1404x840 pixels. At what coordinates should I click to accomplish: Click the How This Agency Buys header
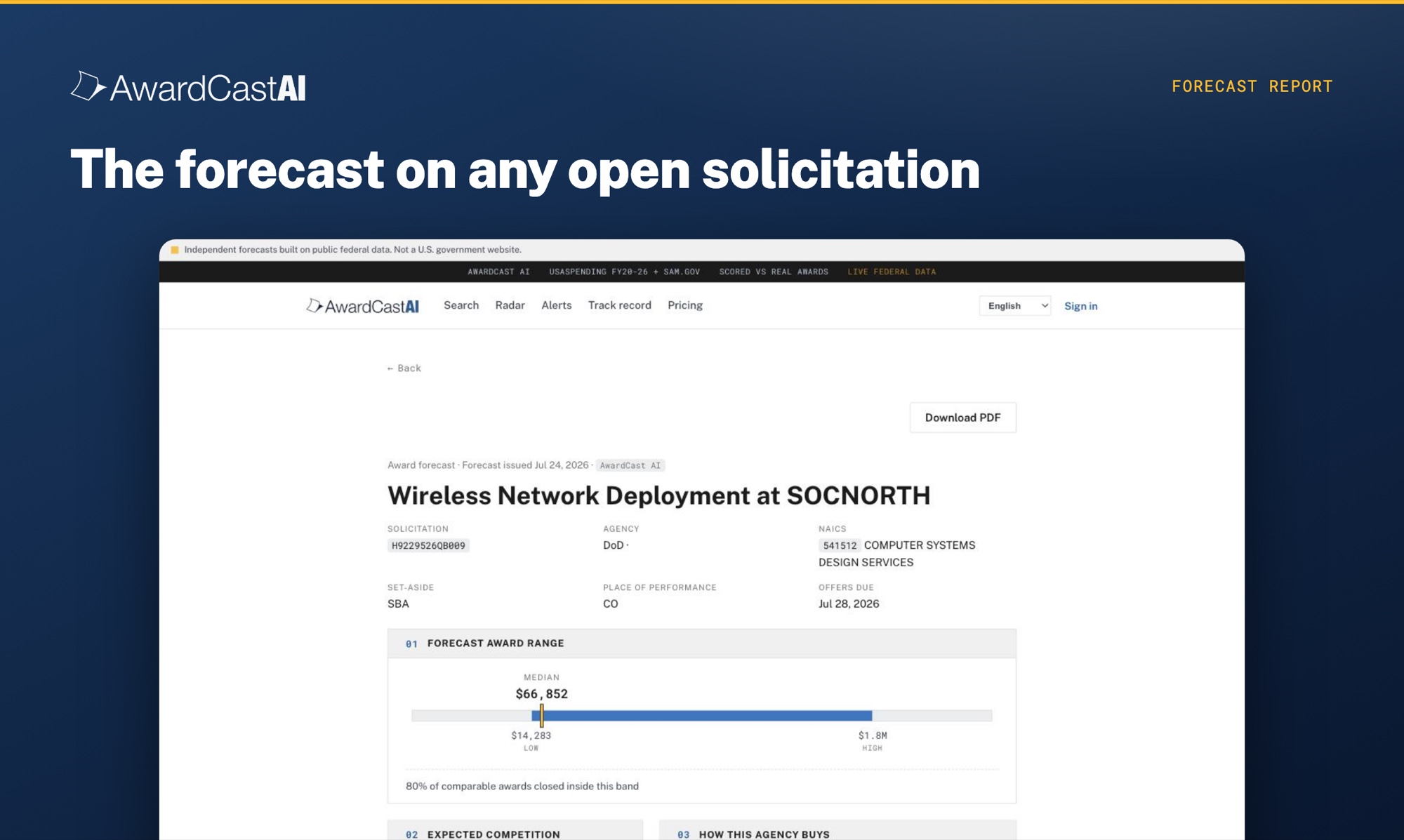pyautogui.click(x=837, y=830)
